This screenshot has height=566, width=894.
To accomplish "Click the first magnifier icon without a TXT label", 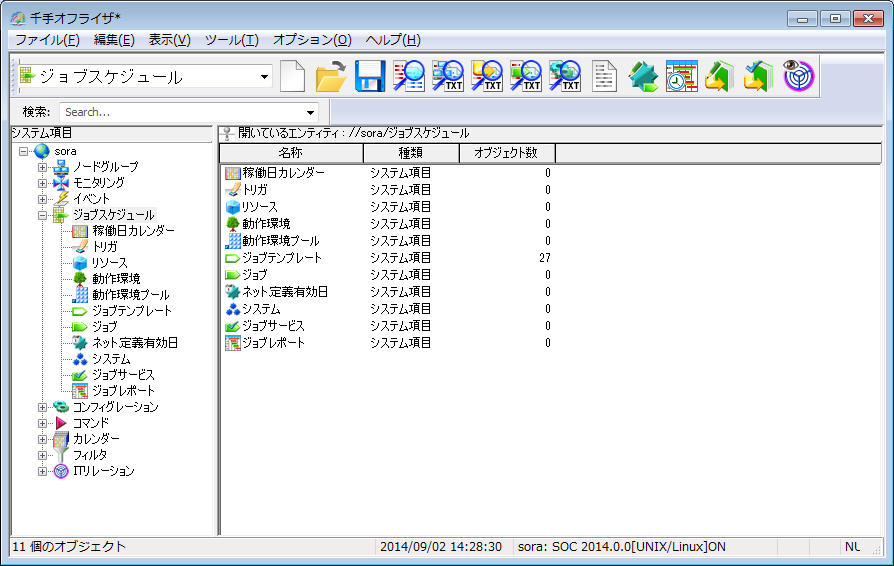I will [409, 76].
